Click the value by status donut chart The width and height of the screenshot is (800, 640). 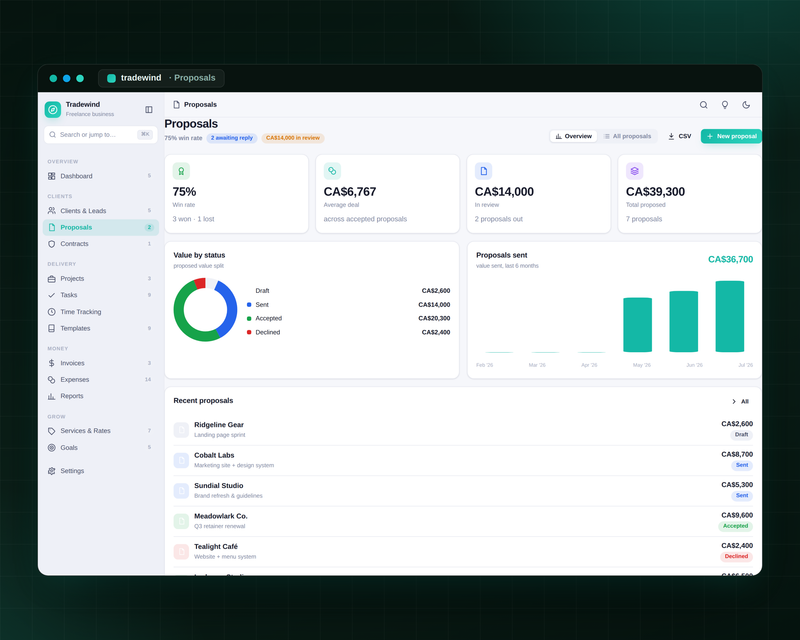click(205, 310)
